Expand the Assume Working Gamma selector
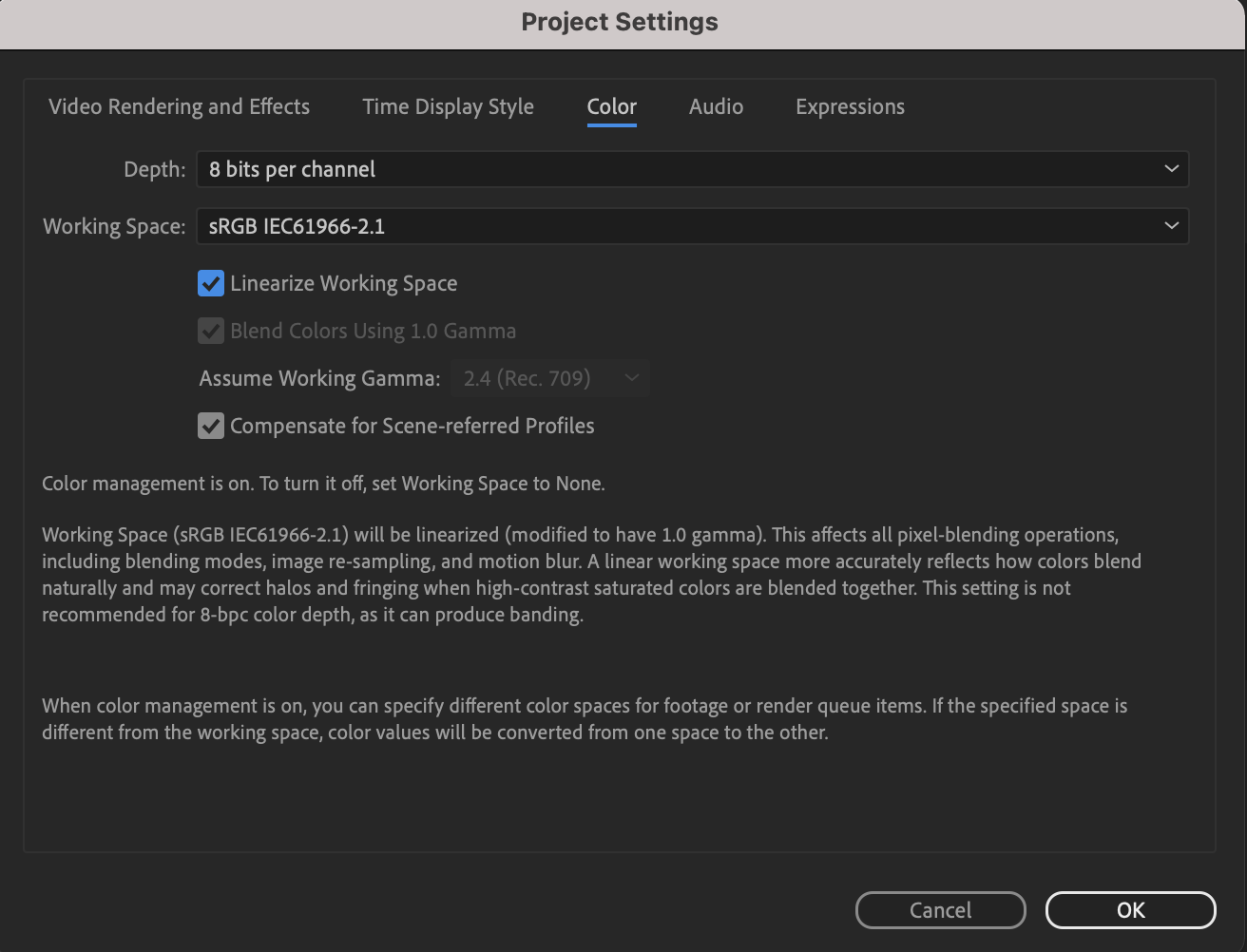Screen dimensions: 1247x952 pos(549,377)
